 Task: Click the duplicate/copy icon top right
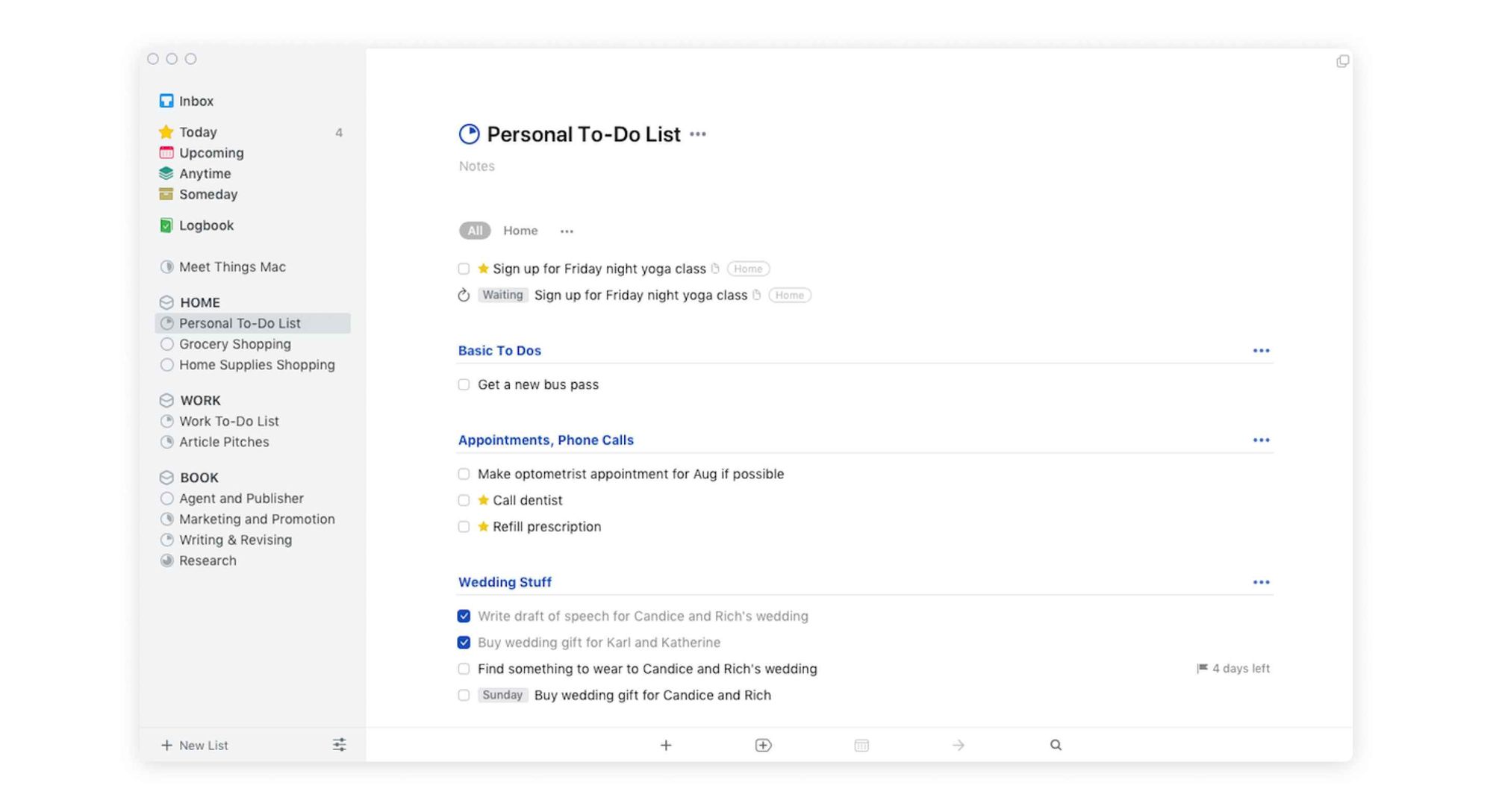pos(1344,61)
